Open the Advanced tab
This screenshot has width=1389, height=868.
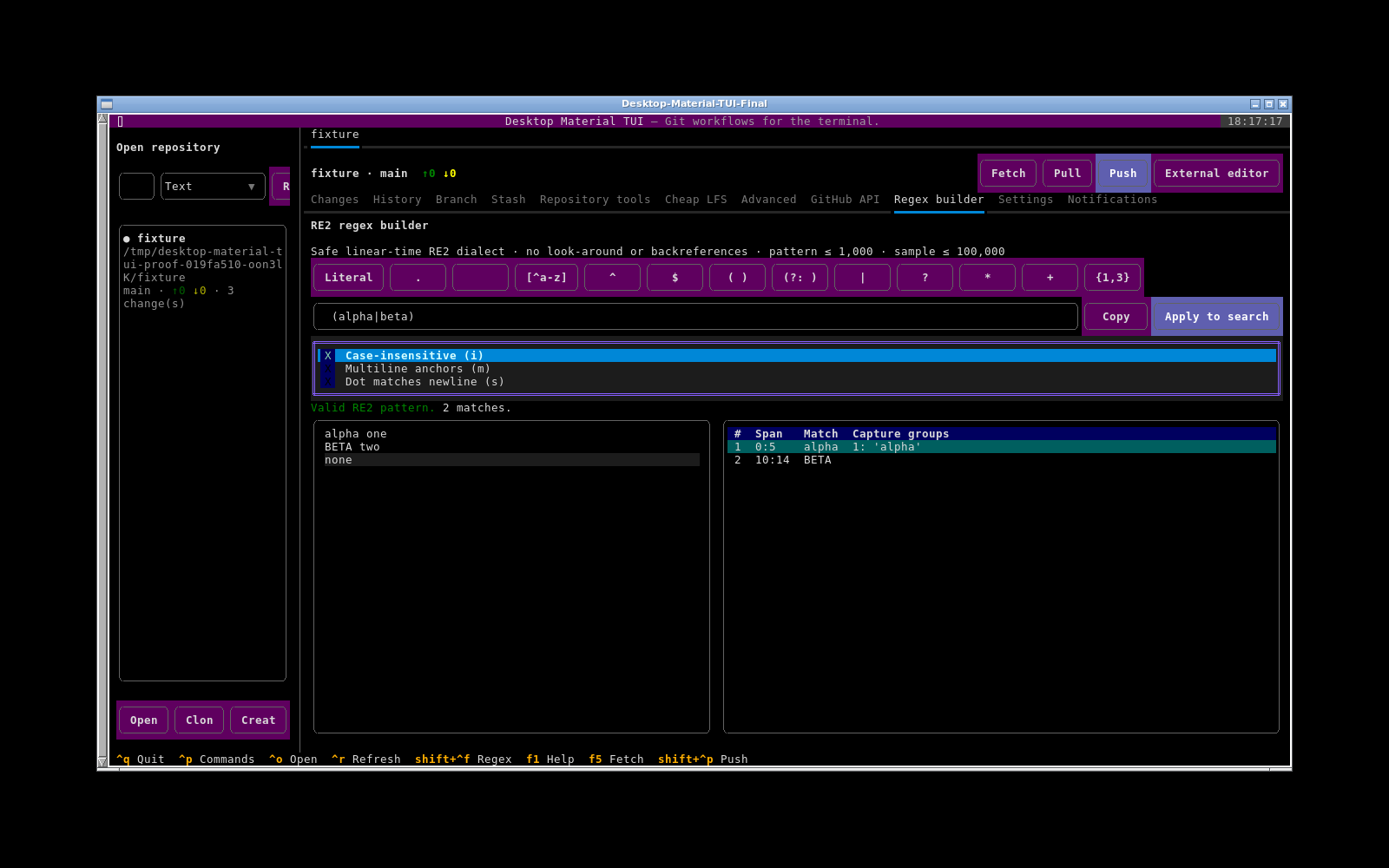point(768,200)
